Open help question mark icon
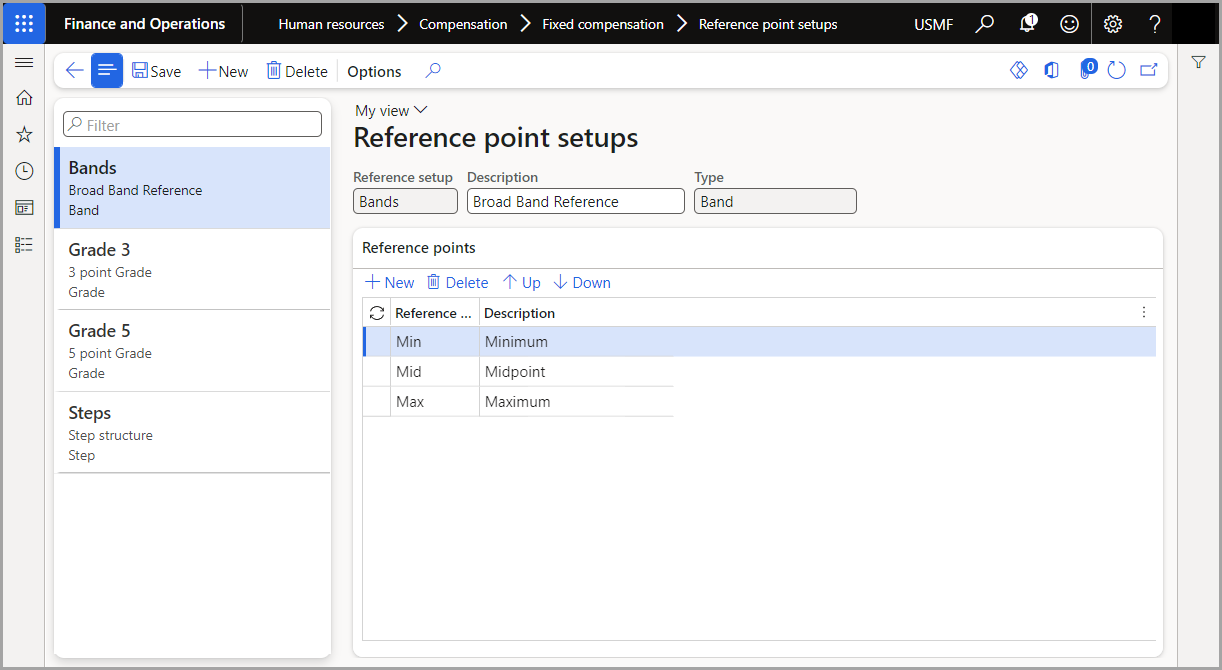Image resolution: width=1222 pixels, height=670 pixels. coord(1155,24)
